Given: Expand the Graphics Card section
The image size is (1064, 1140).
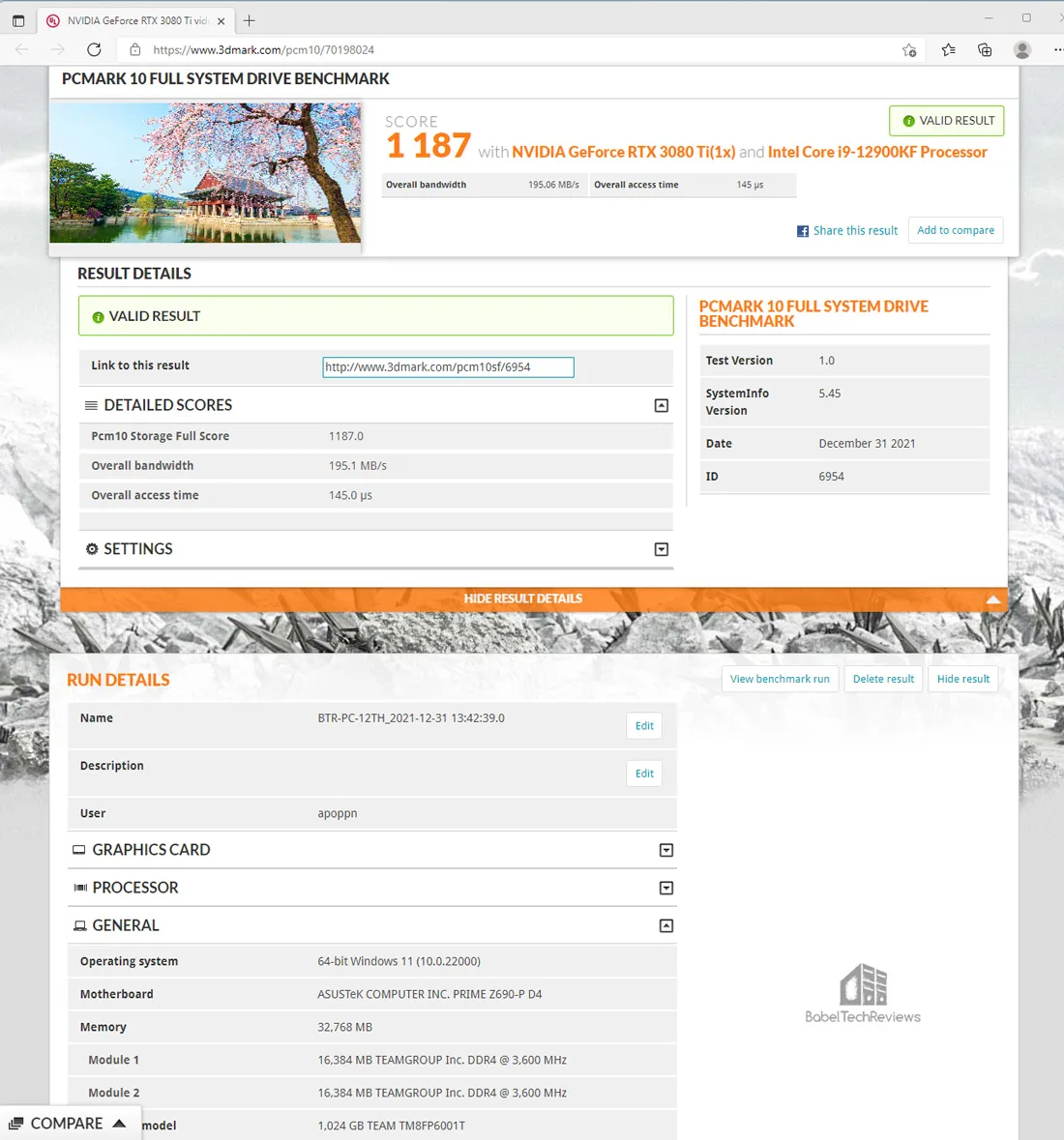Looking at the screenshot, I should (x=666, y=850).
